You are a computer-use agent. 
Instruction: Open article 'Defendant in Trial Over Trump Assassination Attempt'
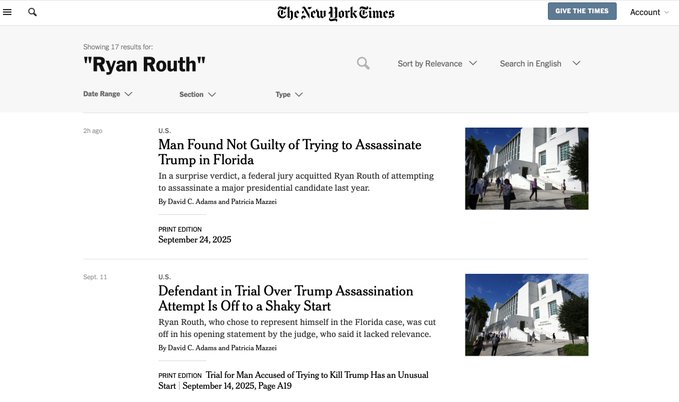point(285,298)
